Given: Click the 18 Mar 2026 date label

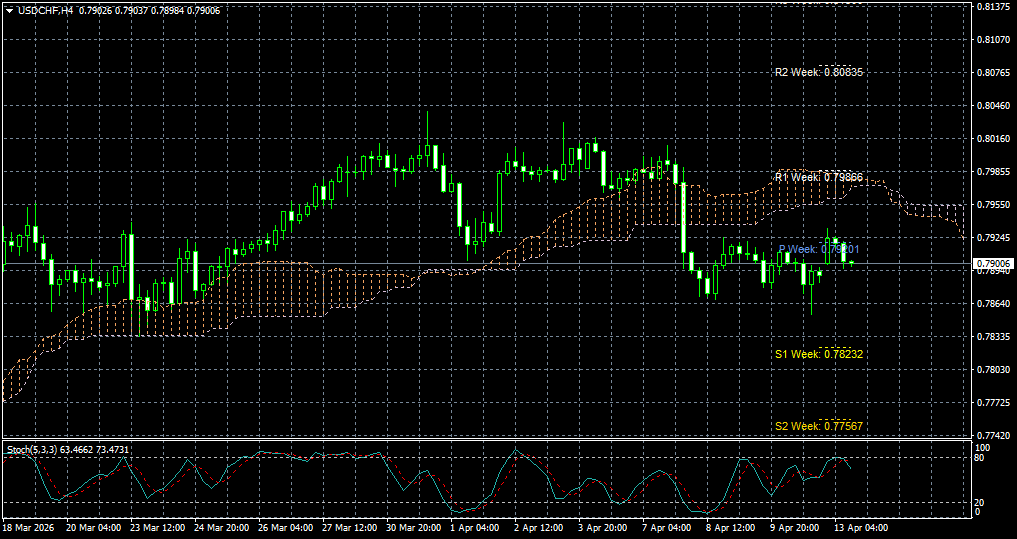Looking at the screenshot, I should (x=30, y=528).
